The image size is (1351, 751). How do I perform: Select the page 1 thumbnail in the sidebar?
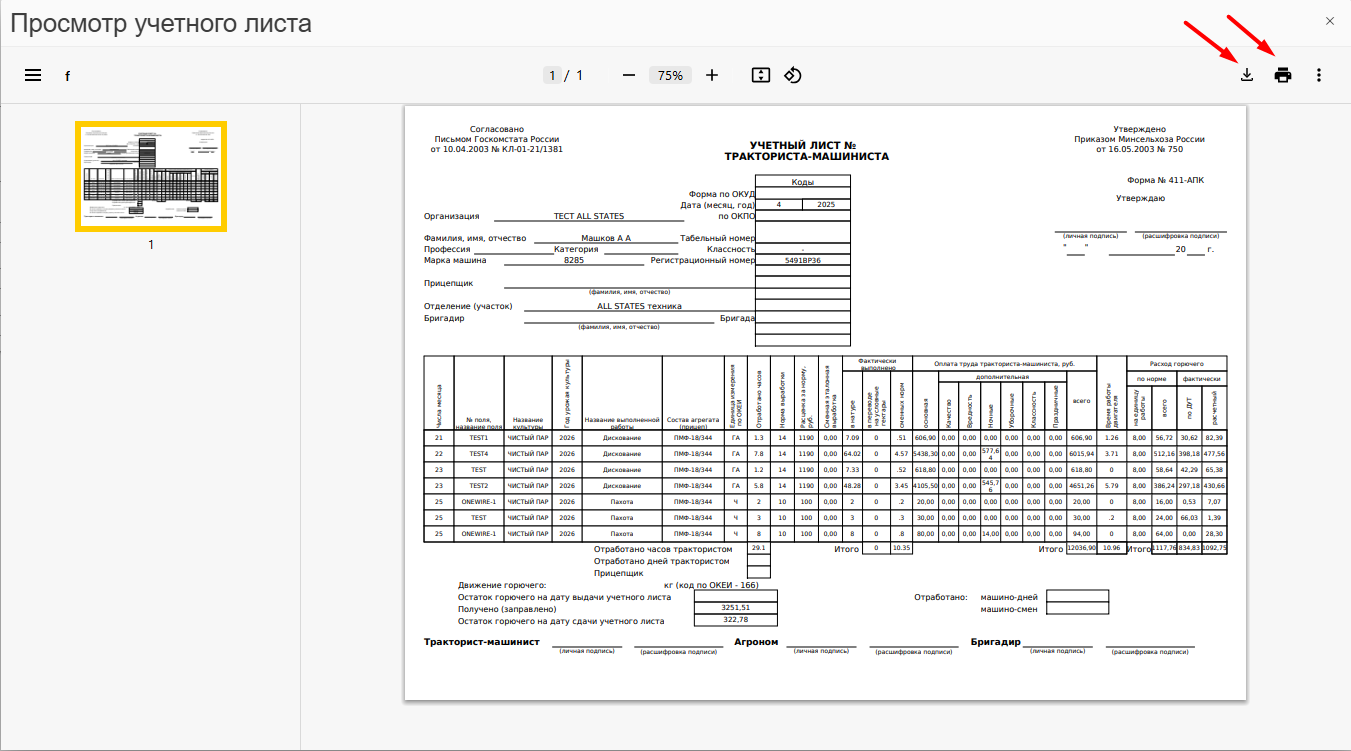pos(151,176)
